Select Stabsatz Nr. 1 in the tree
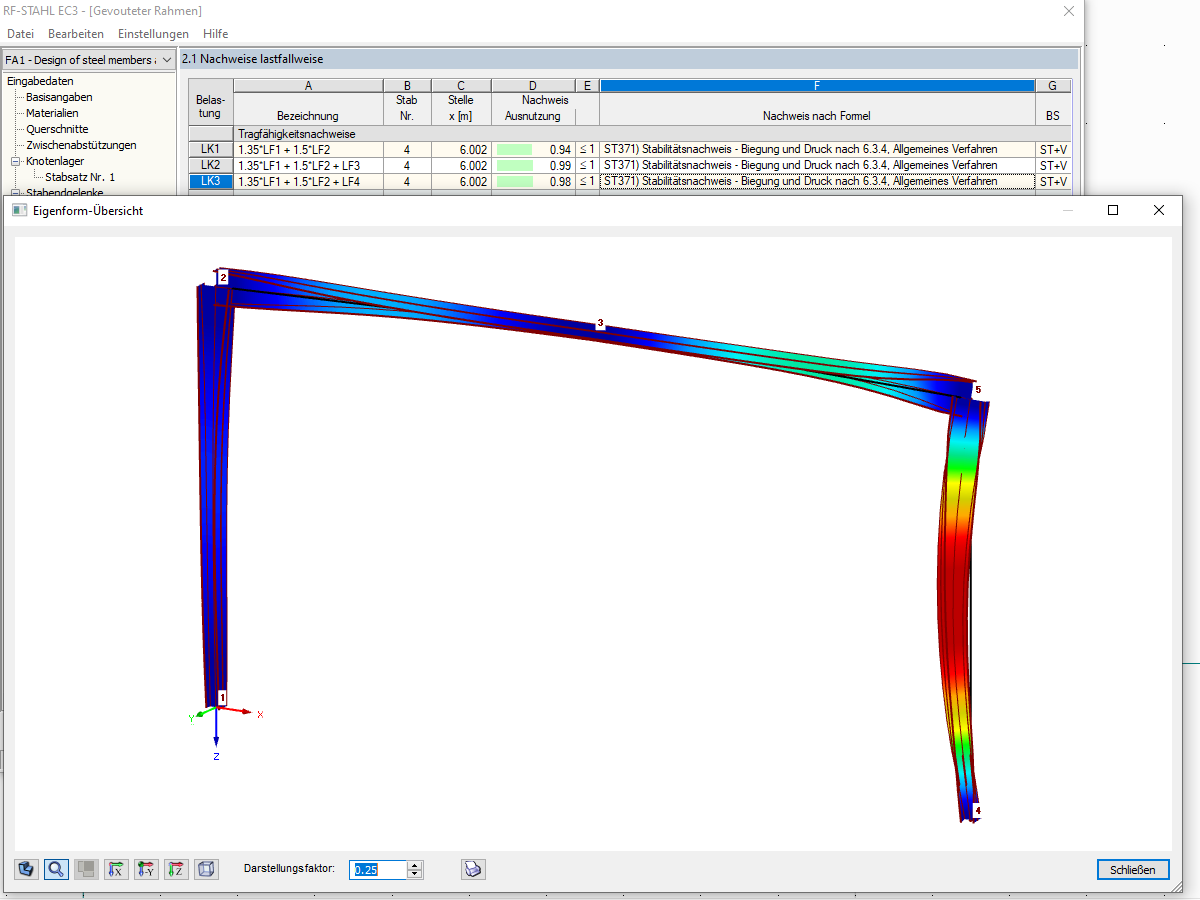Viewport: 1200px width, 900px height. tap(80, 177)
